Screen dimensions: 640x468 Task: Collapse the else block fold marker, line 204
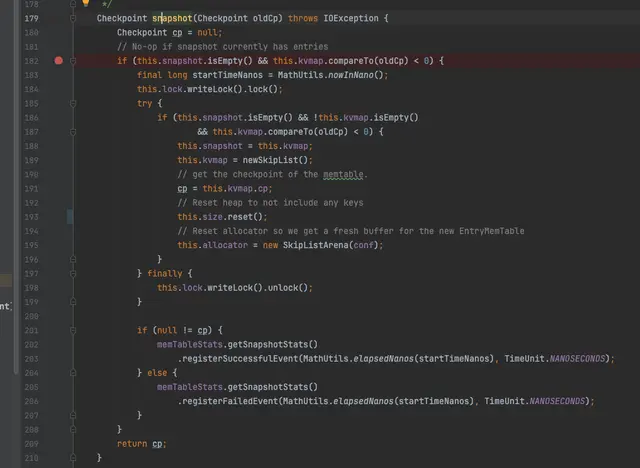point(73,373)
